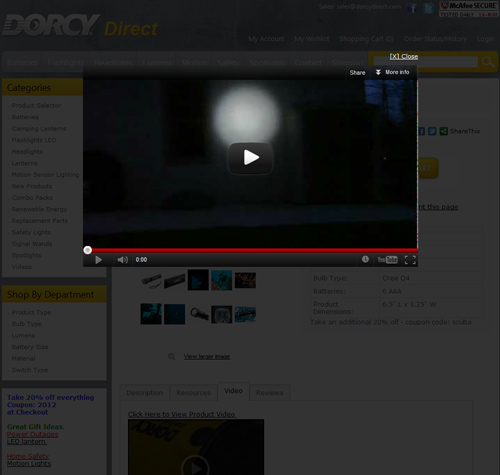Screen dimensions: 500x475
Task: Click the ShareThis green icon
Action: 443,131
